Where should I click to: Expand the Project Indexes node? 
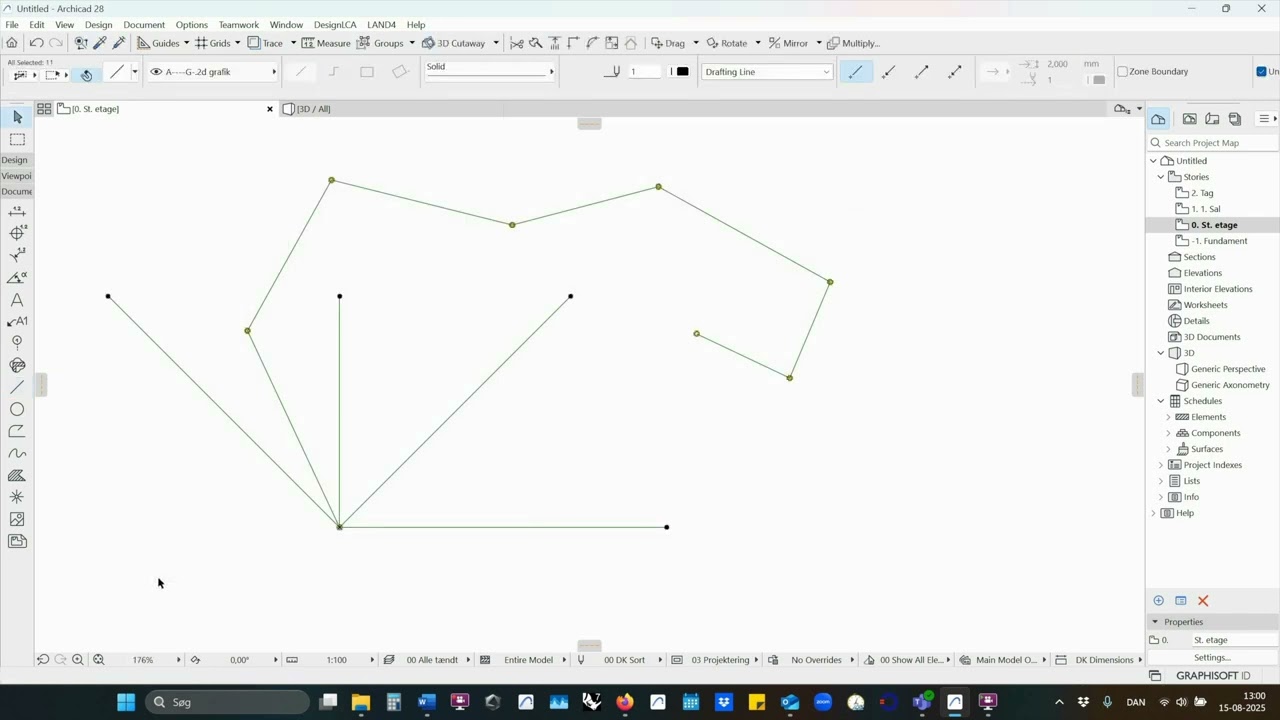(1161, 465)
